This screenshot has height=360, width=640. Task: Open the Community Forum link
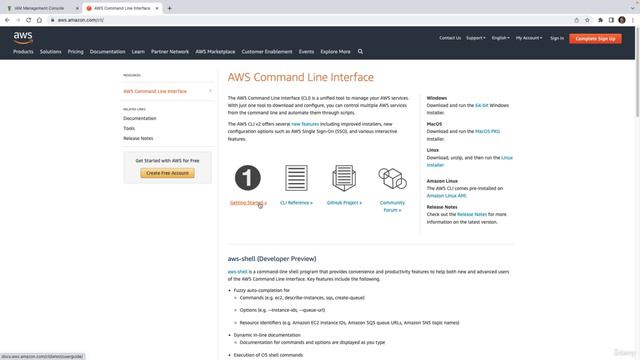[x=392, y=206]
